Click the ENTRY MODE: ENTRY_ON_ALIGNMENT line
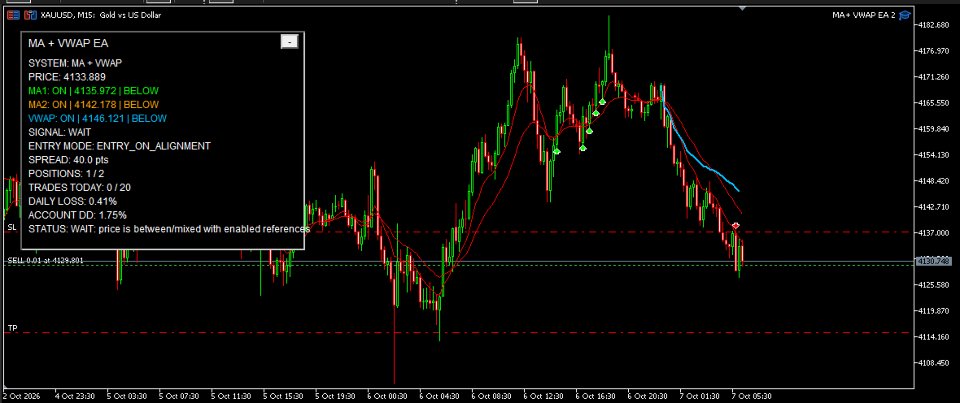The image size is (960, 403). pos(119,146)
